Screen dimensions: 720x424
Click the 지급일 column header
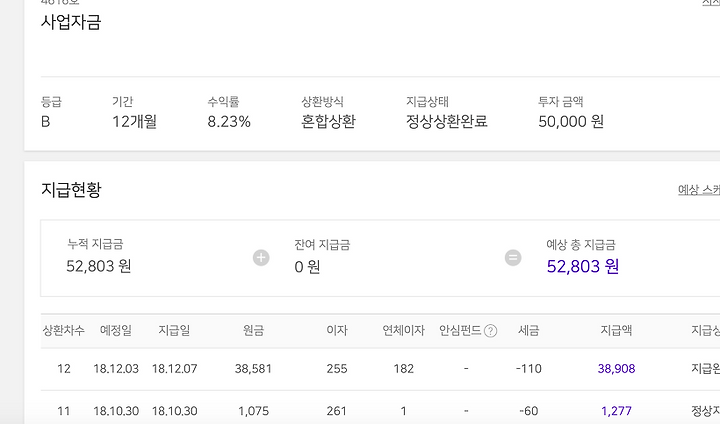174,331
